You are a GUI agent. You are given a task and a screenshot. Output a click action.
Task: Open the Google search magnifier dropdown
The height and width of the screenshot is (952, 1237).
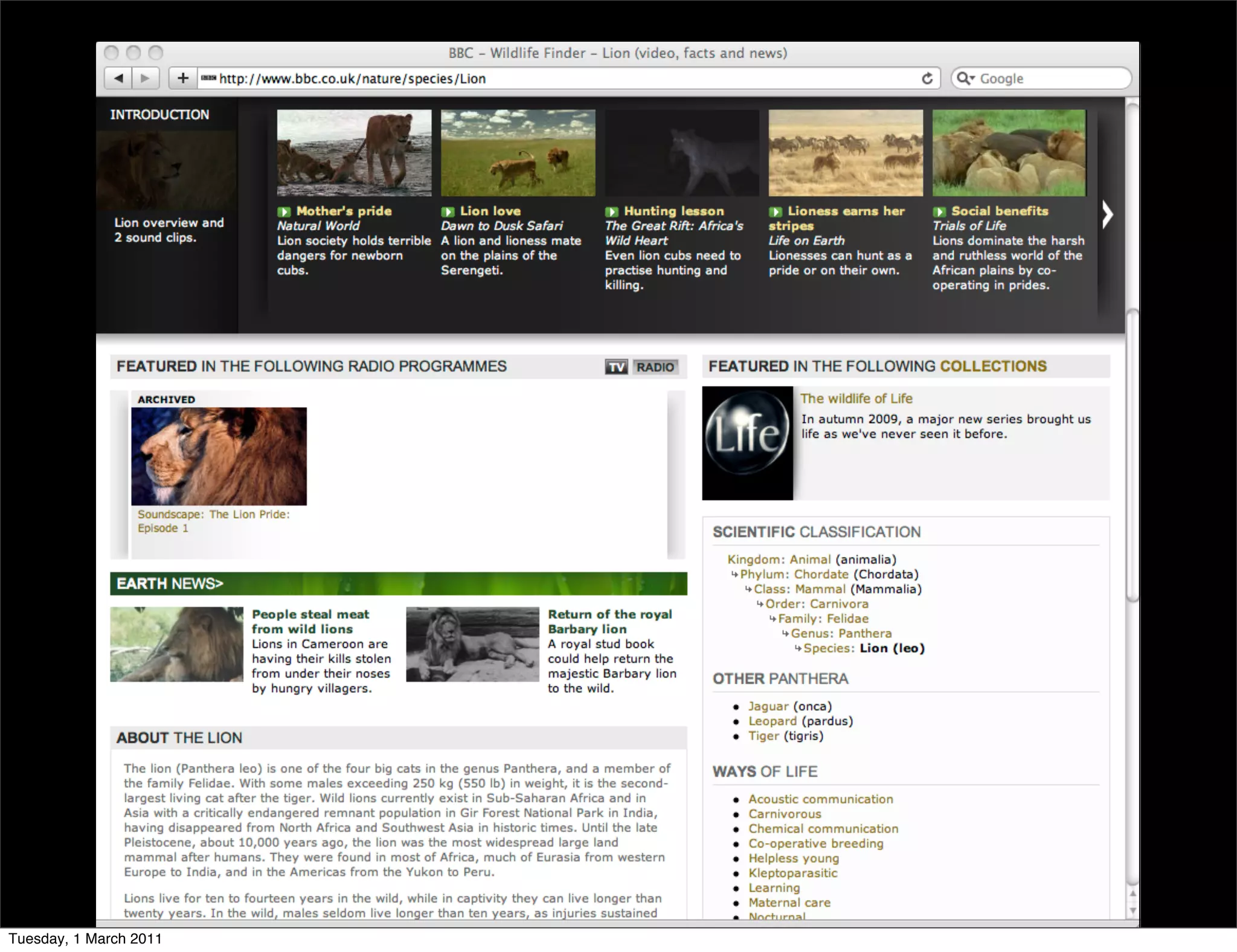point(966,79)
